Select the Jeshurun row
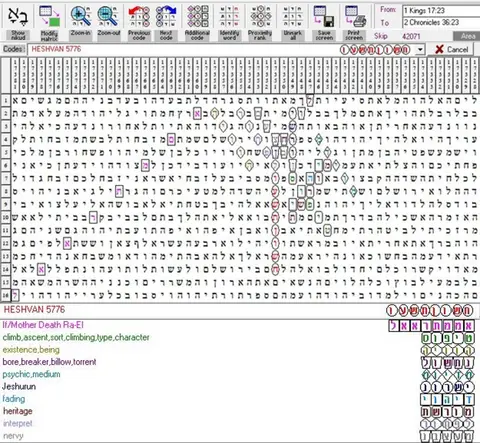The height and width of the screenshot is (443, 480). (x=239, y=387)
